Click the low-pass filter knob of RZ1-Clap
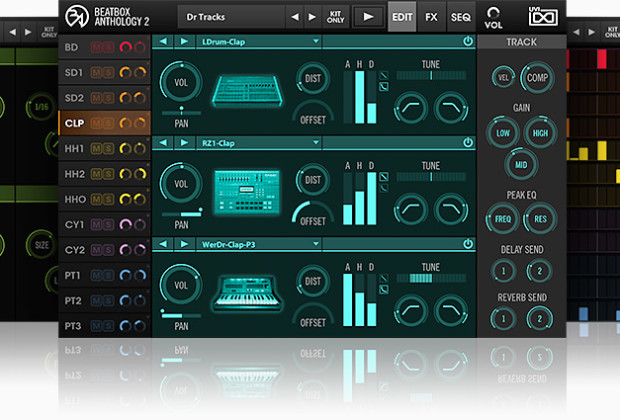The width and height of the screenshot is (620, 420). click(x=451, y=209)
